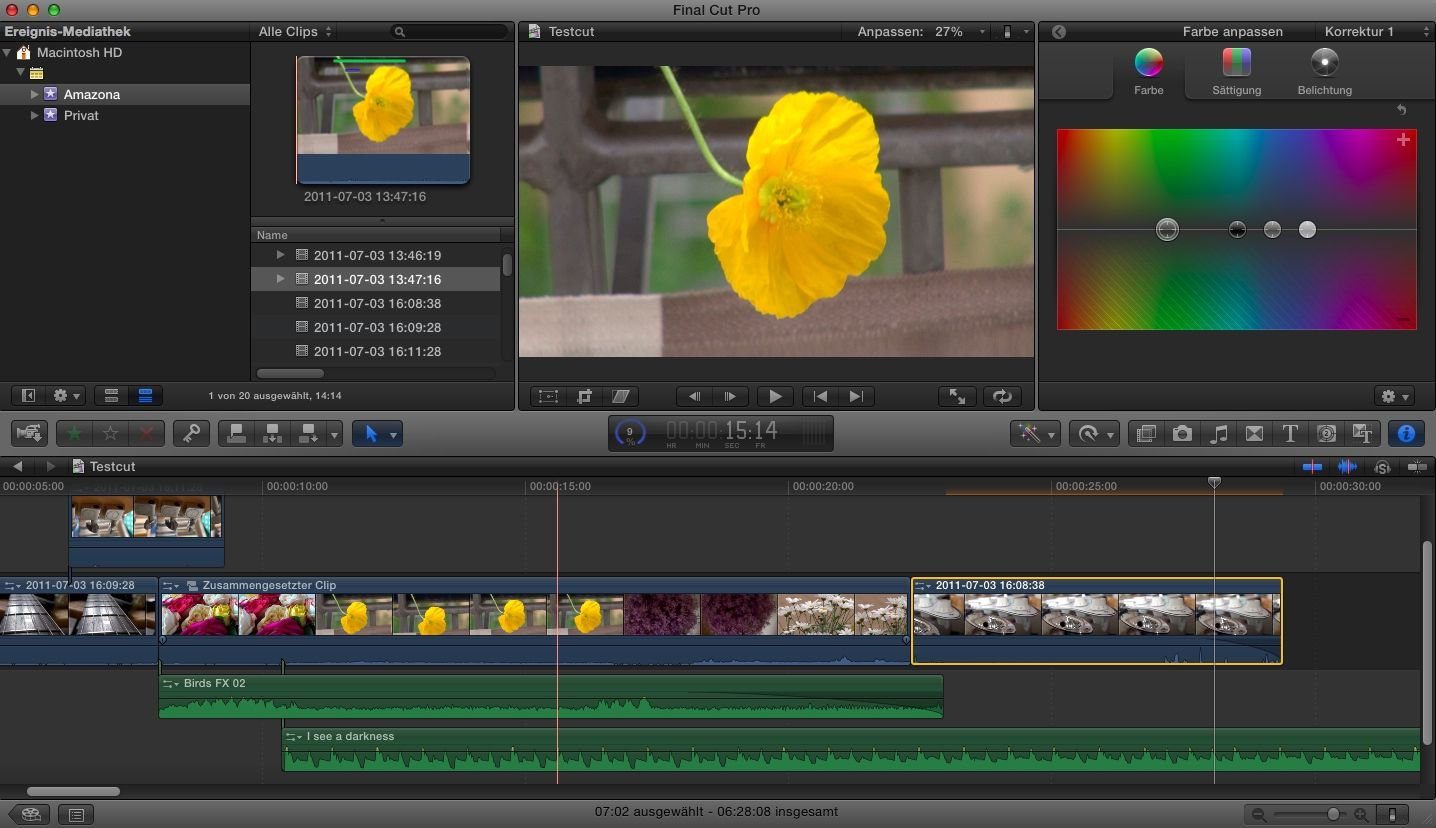Screen dimensions: 1436x828
Task: Expand clip 2011-07-03 13:46:19 in the list
Action: tap(280, 255)
